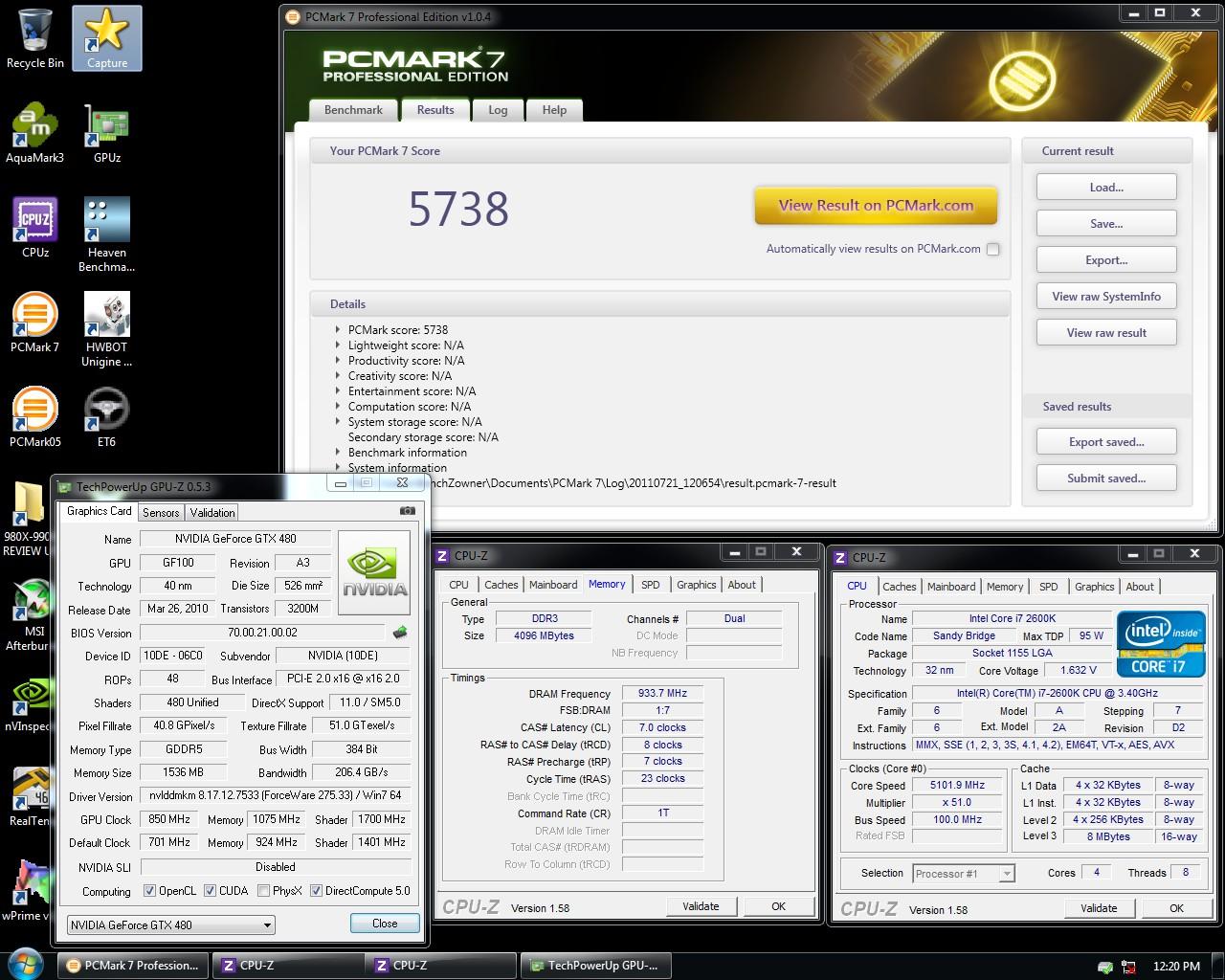Toggle Automatically view results on PCMark.com checkbox
The height and width of the screenshot is (980, 1225).
(x=993, y=249)
